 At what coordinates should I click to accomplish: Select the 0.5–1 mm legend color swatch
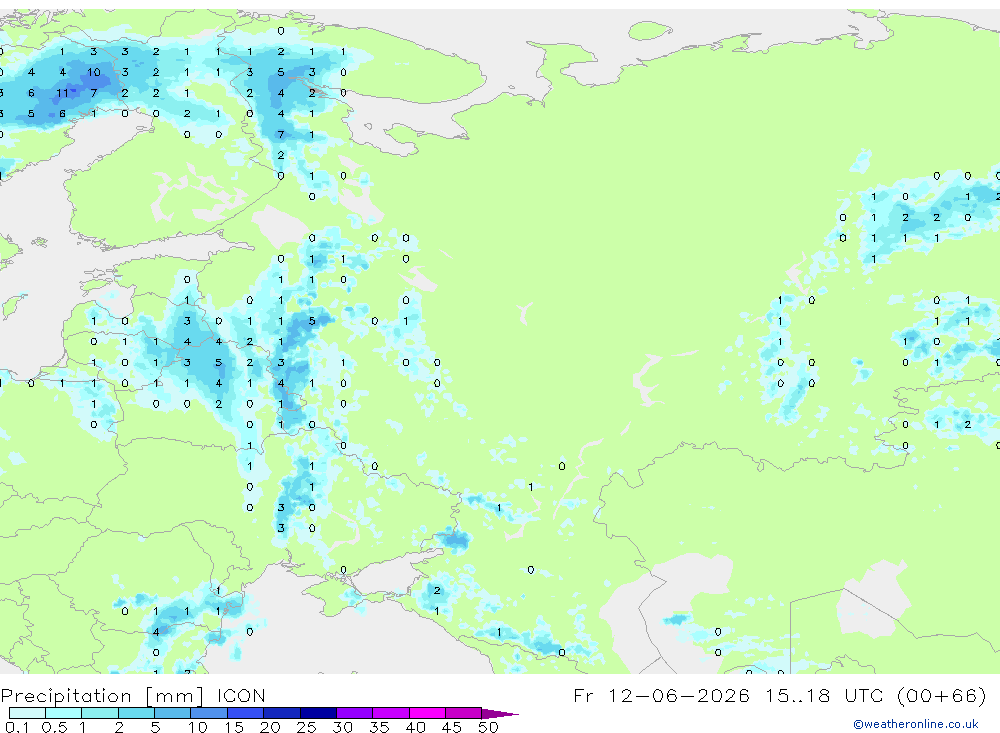tap(64, 713)
